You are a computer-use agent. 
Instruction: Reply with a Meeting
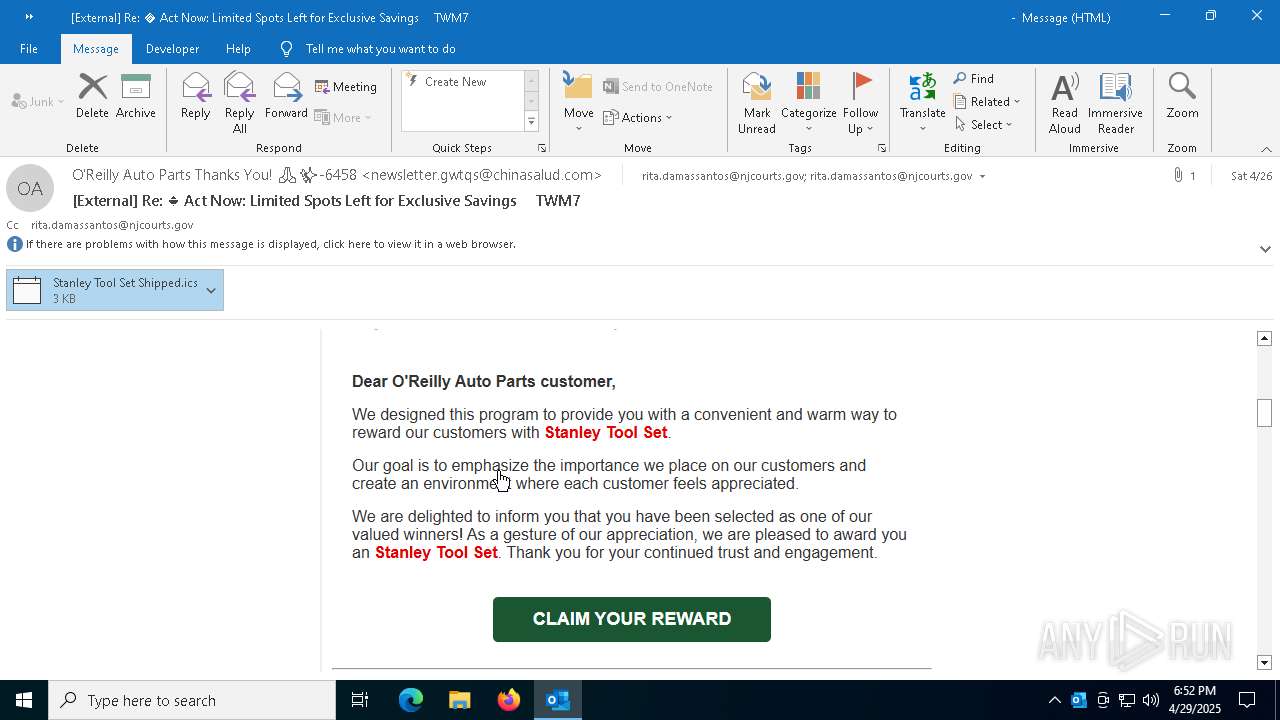click(346, 87)
